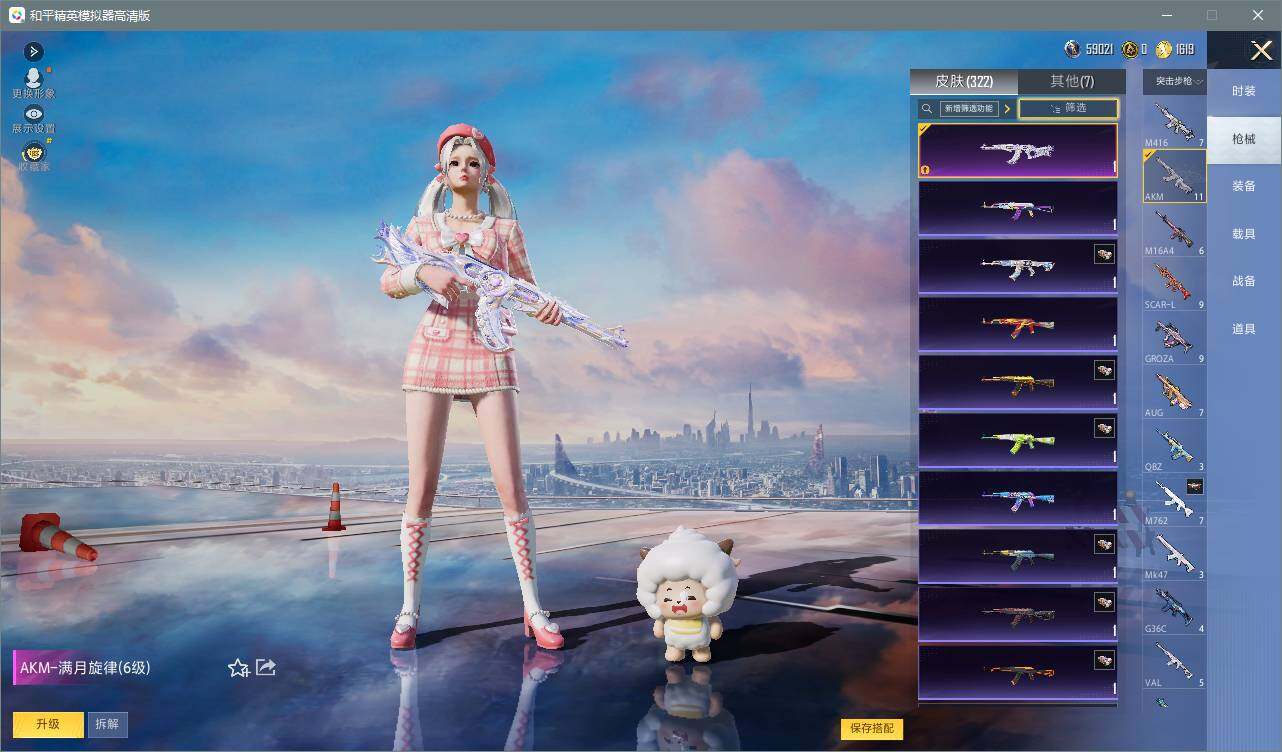Click the 新增筛选功能 label
The image size is (1282, 752).
coord(969,108)
